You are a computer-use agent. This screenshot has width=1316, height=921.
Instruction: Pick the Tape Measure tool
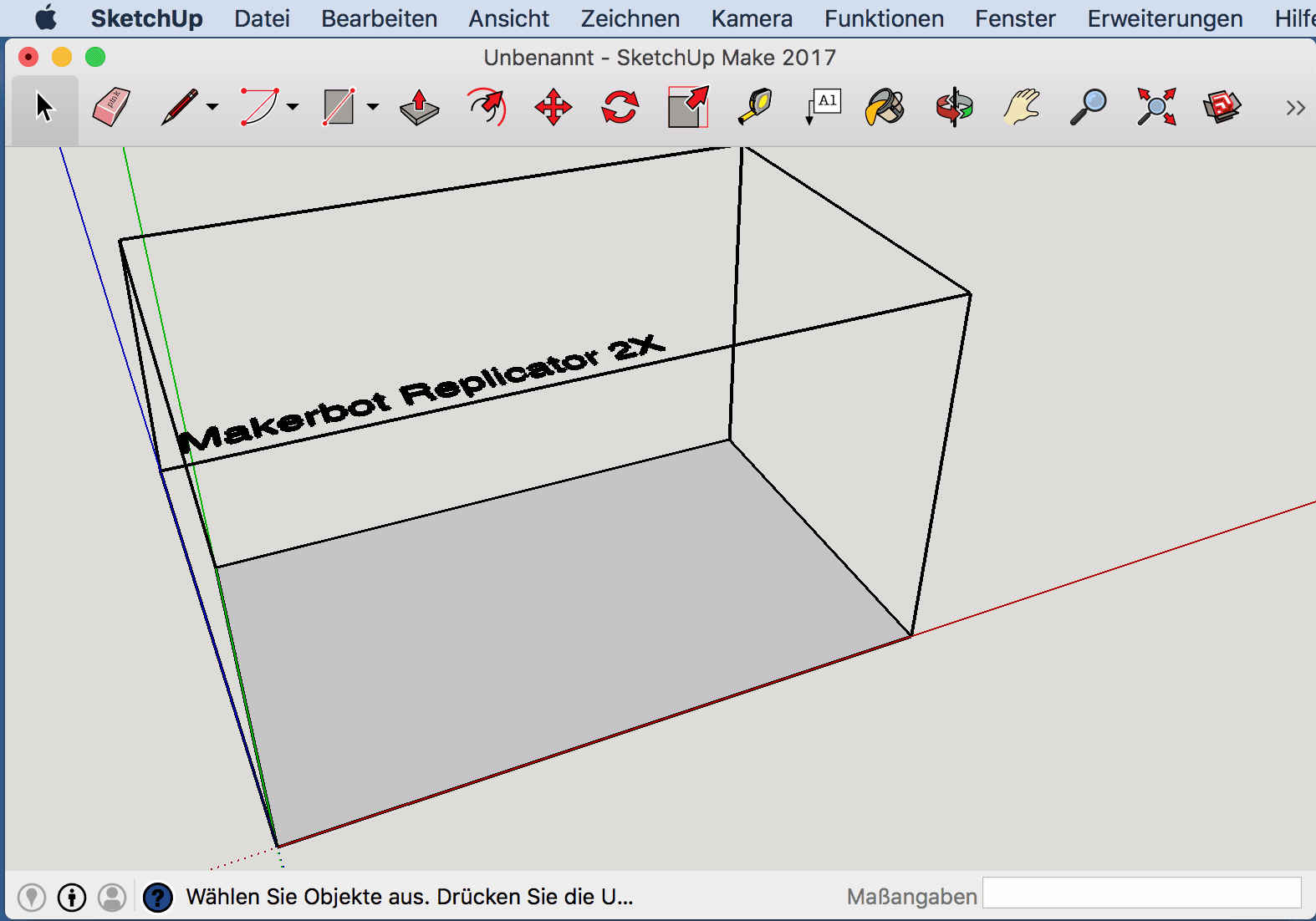755,107
